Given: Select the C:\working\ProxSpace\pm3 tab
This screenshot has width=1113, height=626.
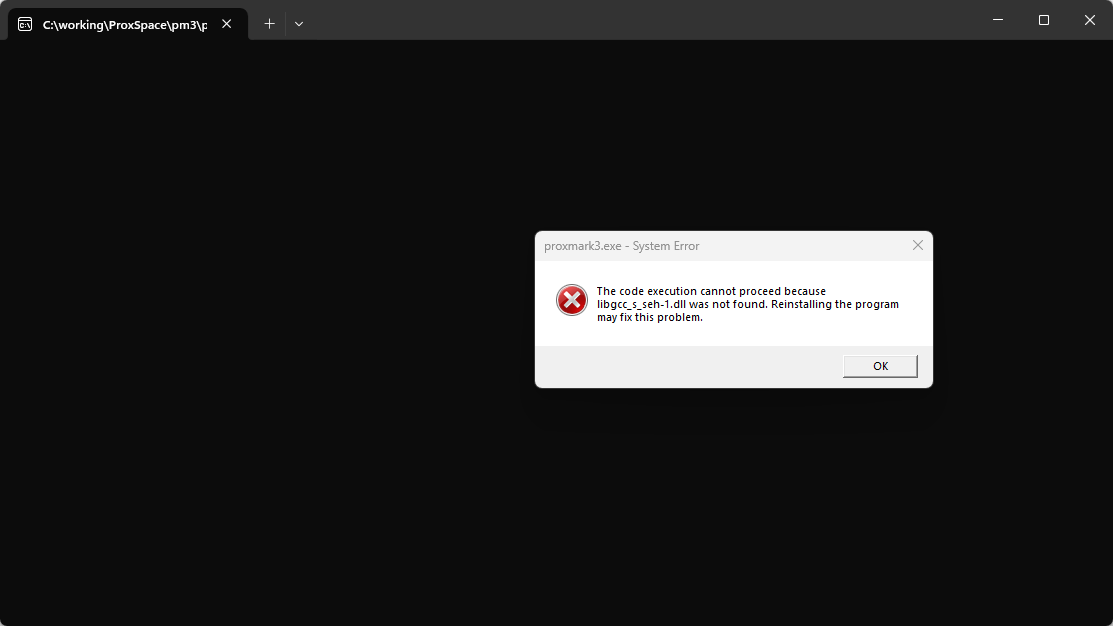Looking at the screenshot, I should click(128, 24).
